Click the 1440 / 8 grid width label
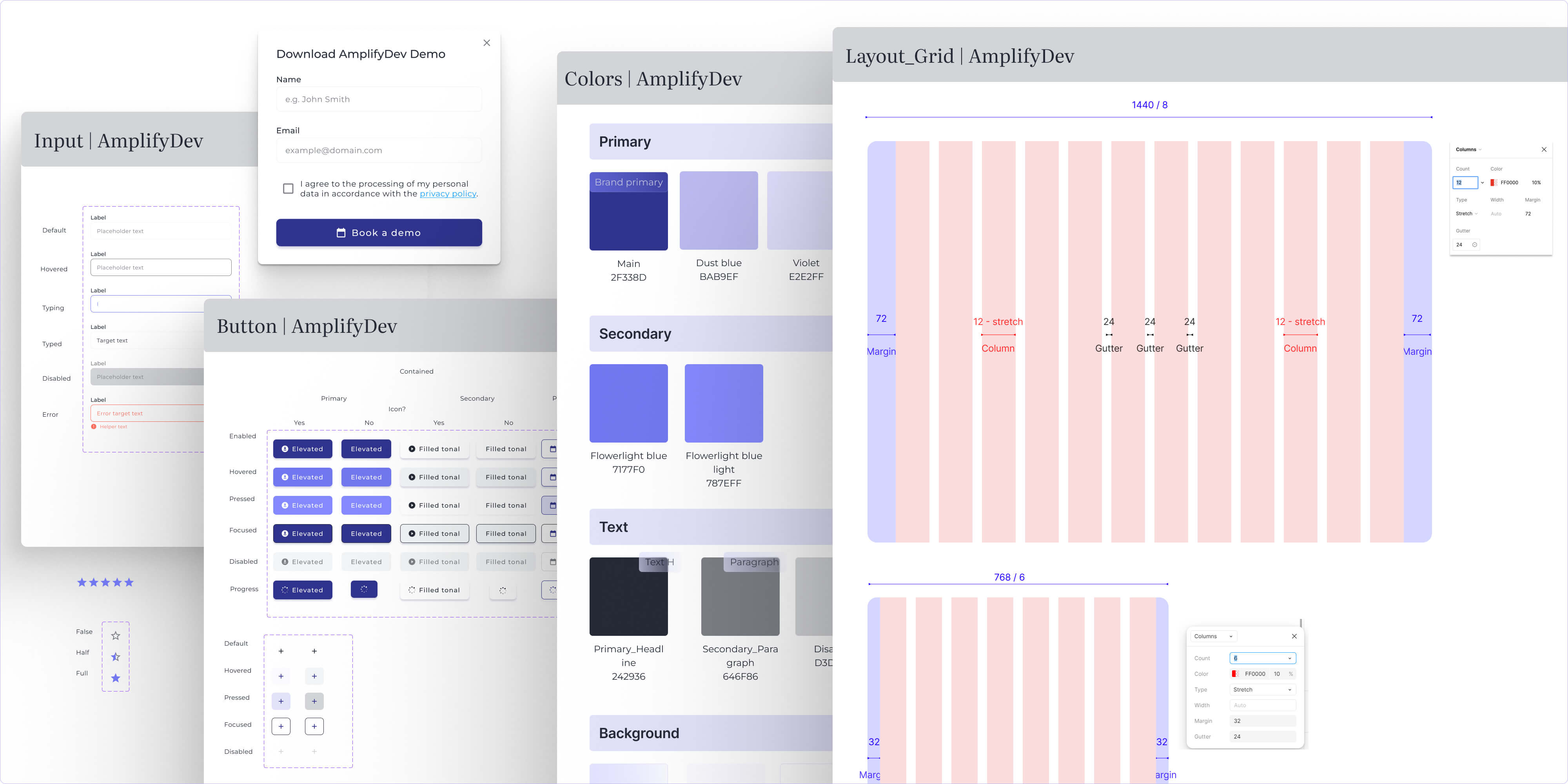1568x784 pixels. [x=1149, y=105]
